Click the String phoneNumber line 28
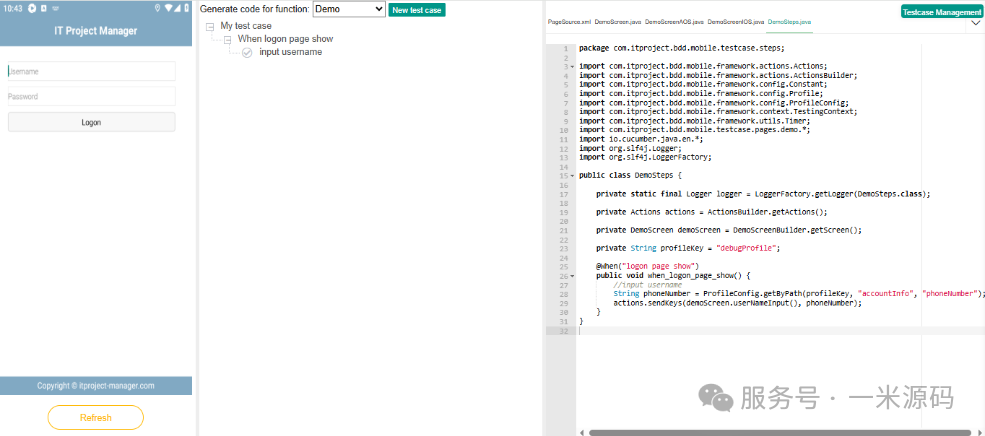 [x=797, y=294]
